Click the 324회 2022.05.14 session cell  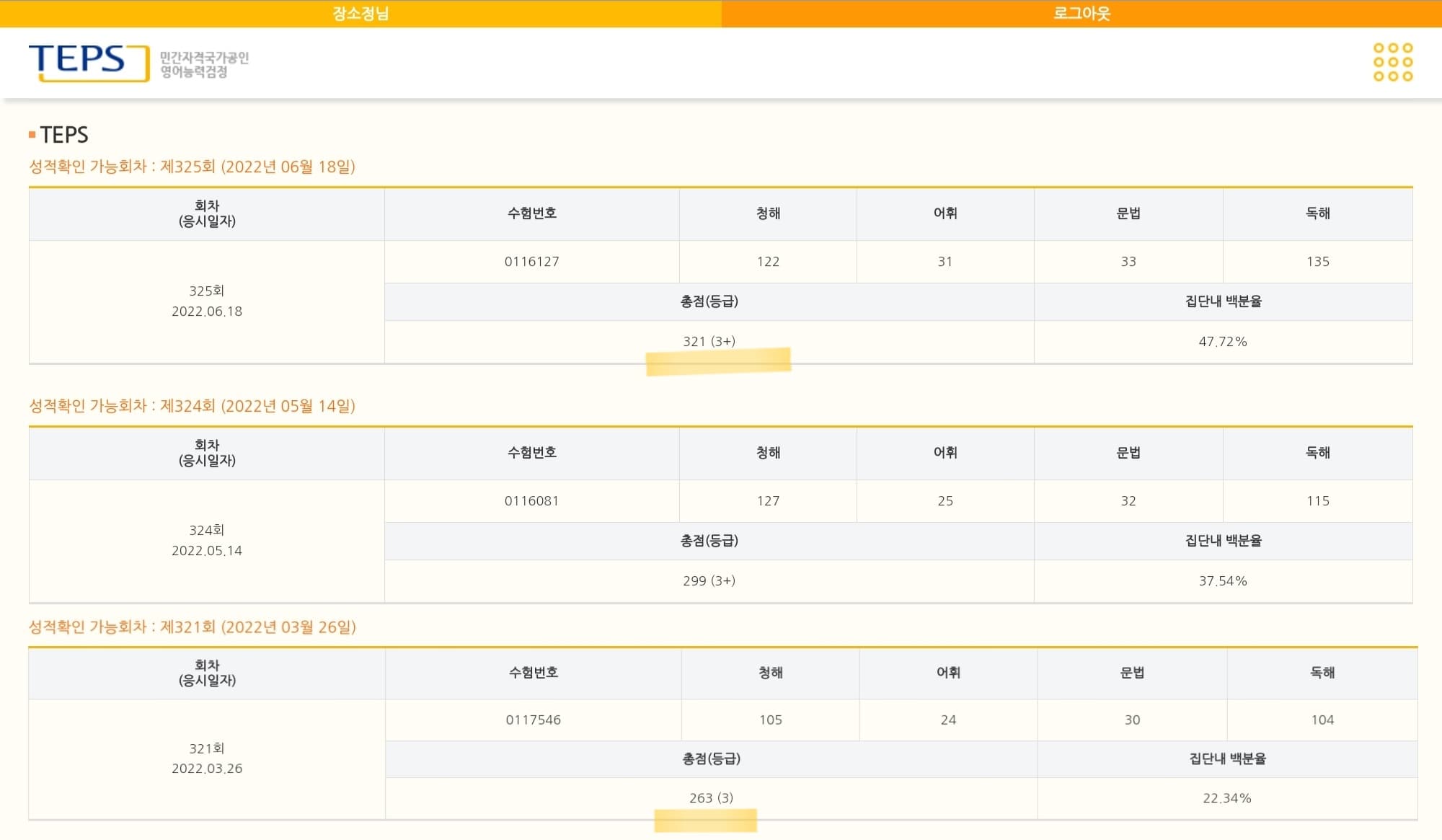click(207, 541)
